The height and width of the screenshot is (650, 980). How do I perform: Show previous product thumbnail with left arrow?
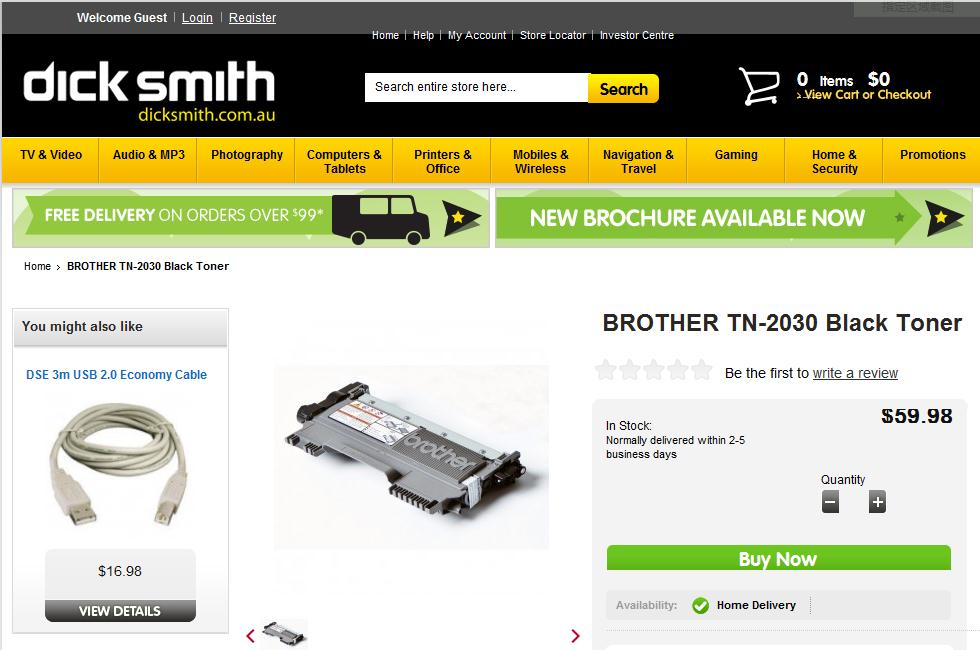[x=251, y=636]
